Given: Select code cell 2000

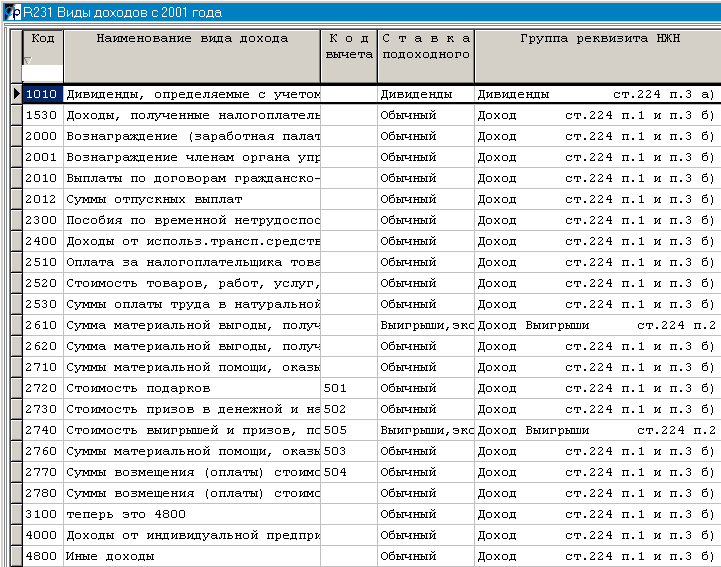Looking at the screenshot, I should (42, 136).
